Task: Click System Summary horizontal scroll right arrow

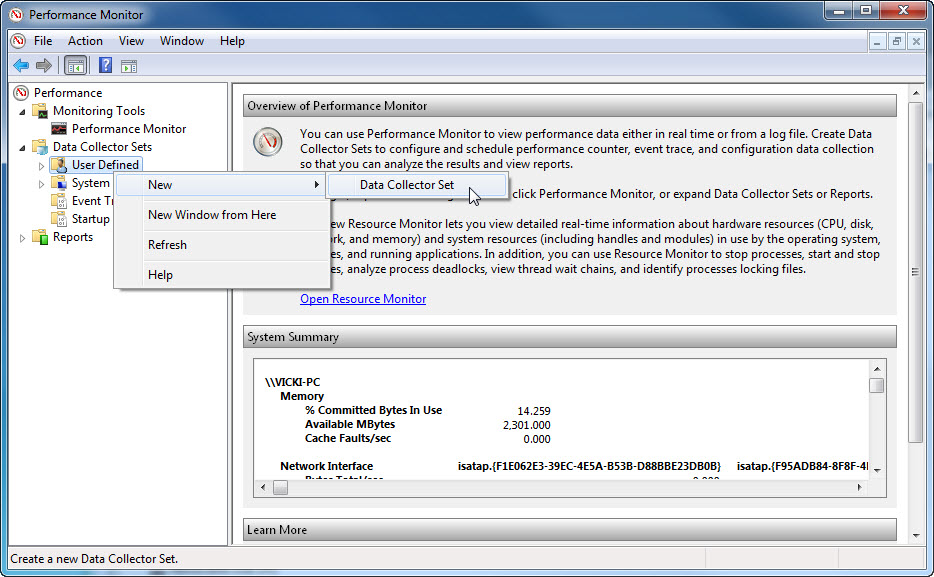Action: tap(859, 487)
